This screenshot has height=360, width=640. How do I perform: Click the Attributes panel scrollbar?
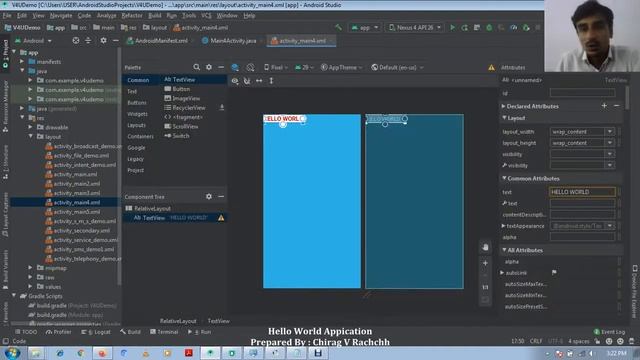click(x=627, y=98)
